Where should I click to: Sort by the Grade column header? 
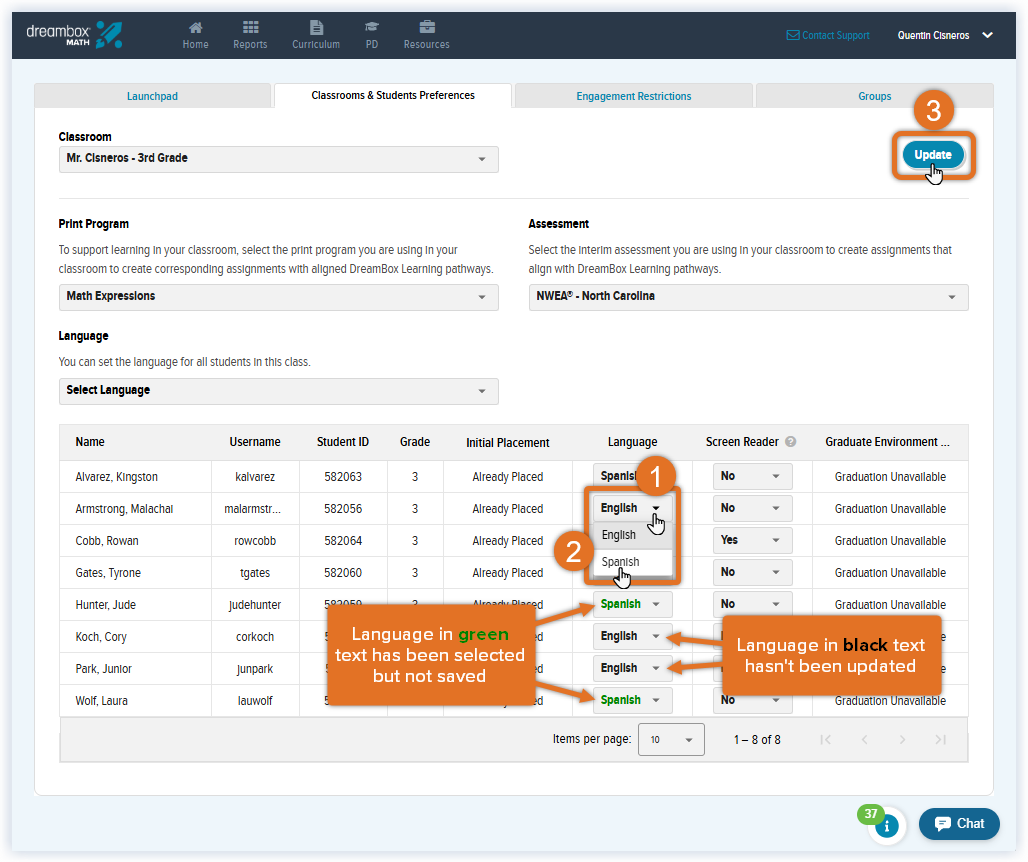click(415, 442)
